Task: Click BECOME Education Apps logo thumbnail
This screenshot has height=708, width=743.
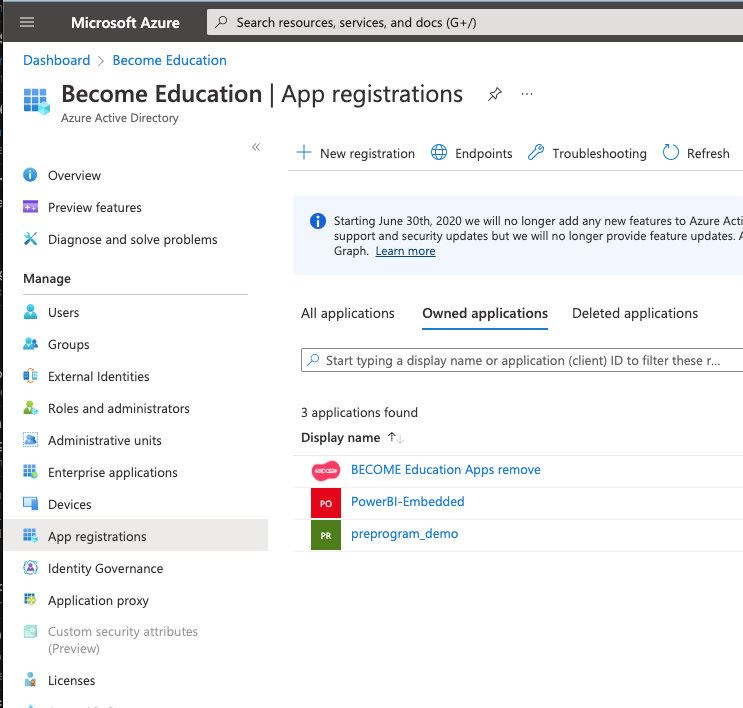Action: point(326,471)
